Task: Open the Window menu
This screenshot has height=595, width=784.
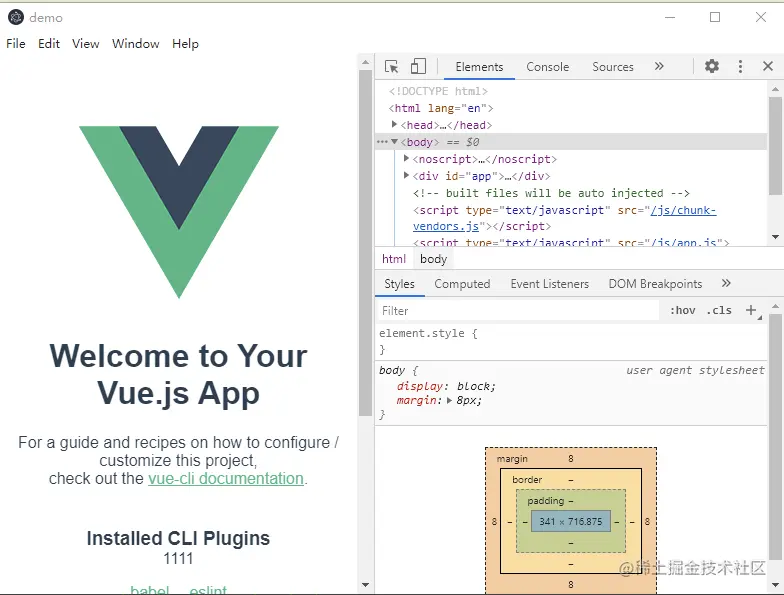Action: coord(136,44)
